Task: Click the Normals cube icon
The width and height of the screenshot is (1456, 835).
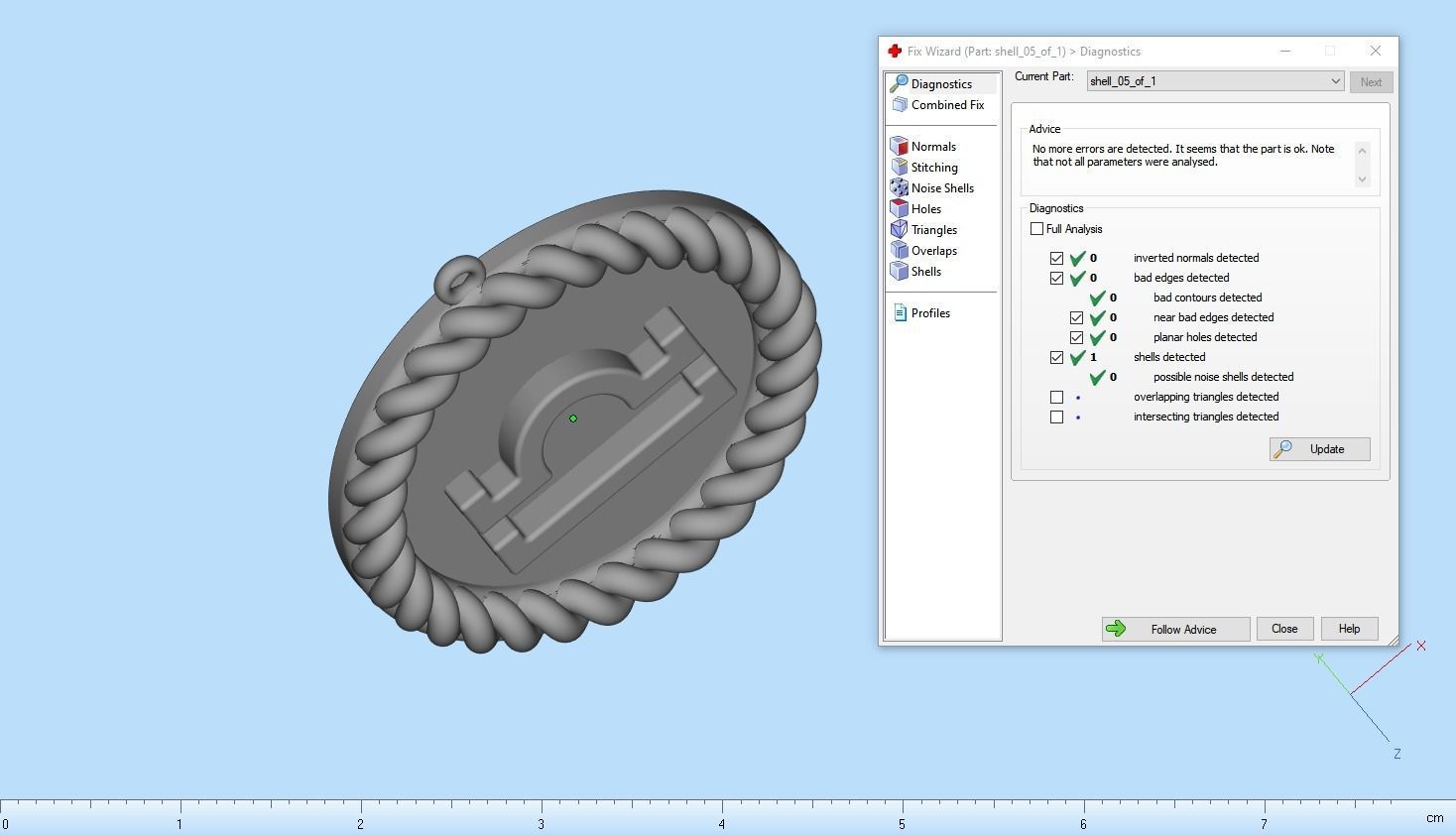Action: point(900,146)
